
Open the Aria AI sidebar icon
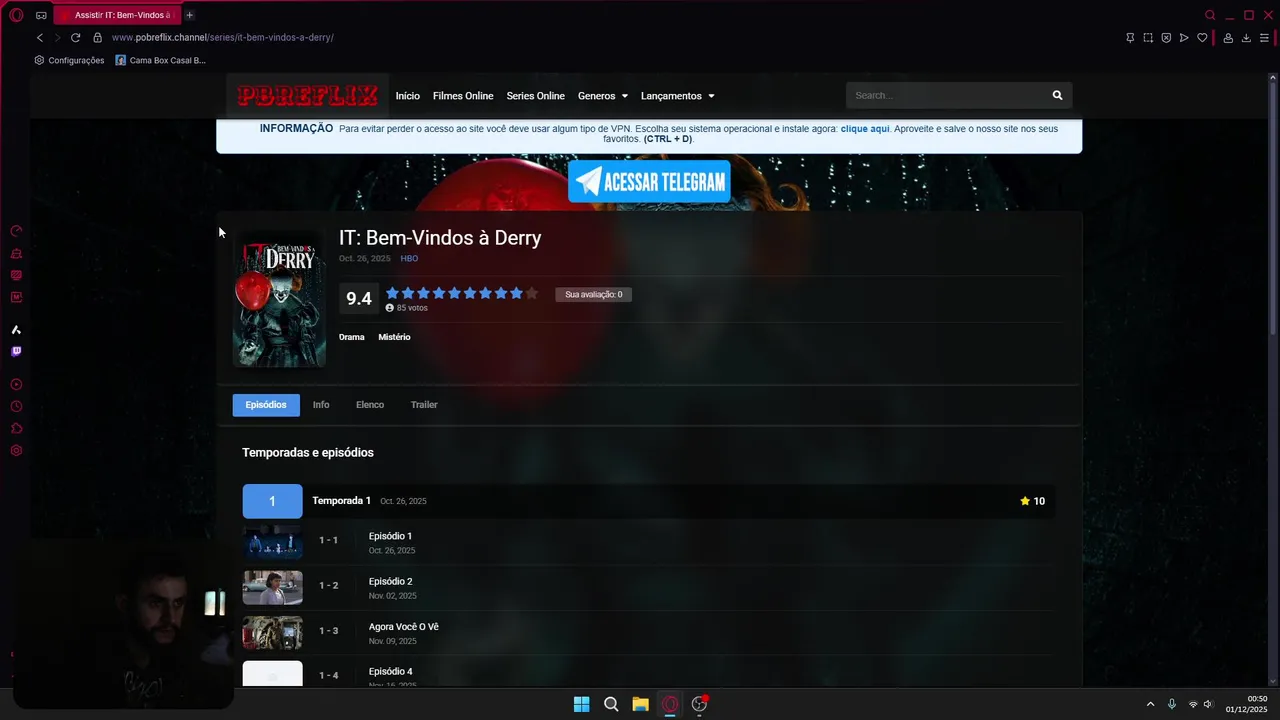pos(16,329)
